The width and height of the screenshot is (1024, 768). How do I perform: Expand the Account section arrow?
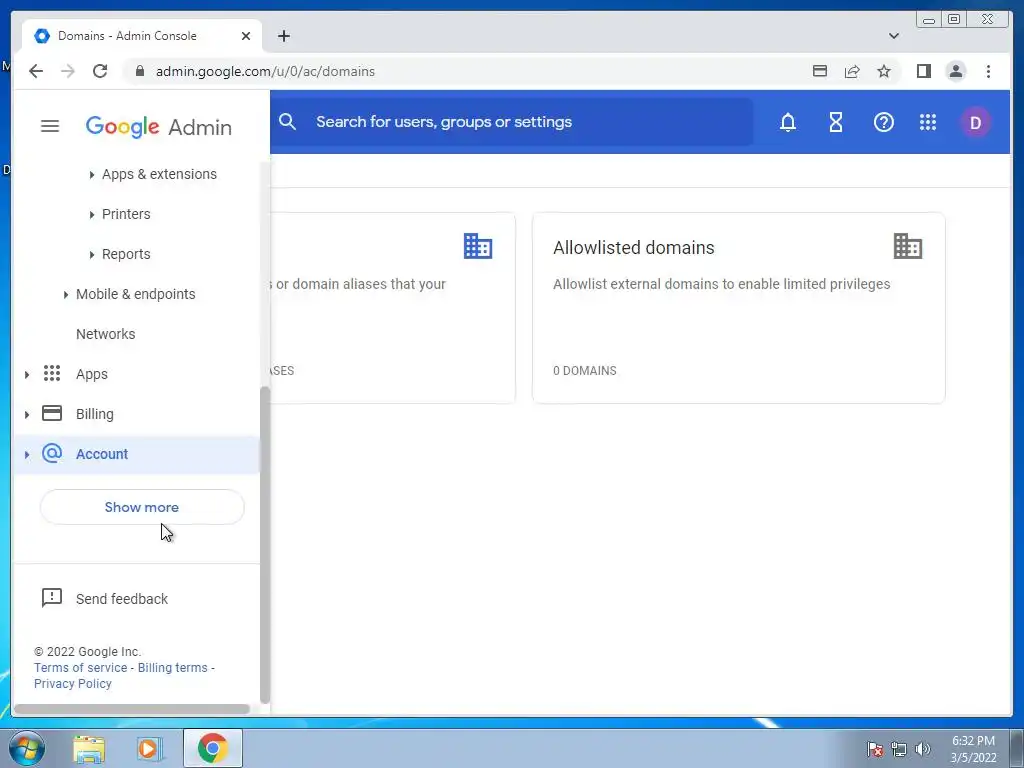coord(27,455)
